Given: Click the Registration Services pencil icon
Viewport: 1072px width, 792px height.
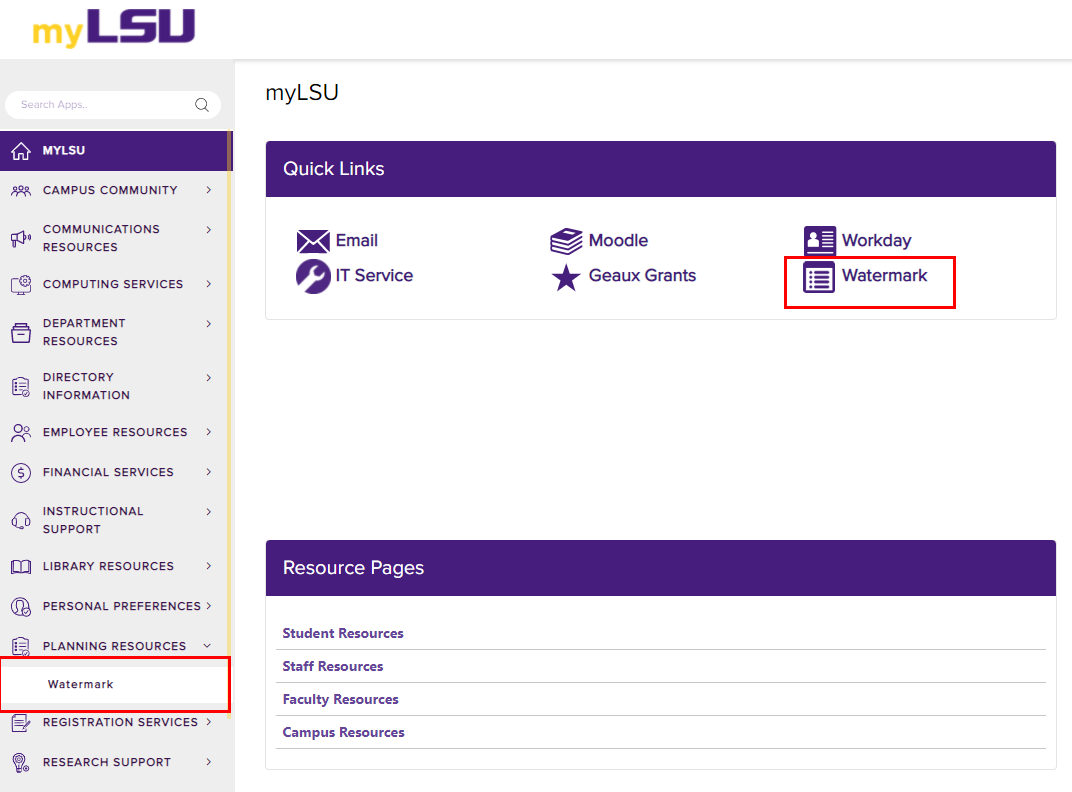Looking at the screenshot, I should coord(21,723).
